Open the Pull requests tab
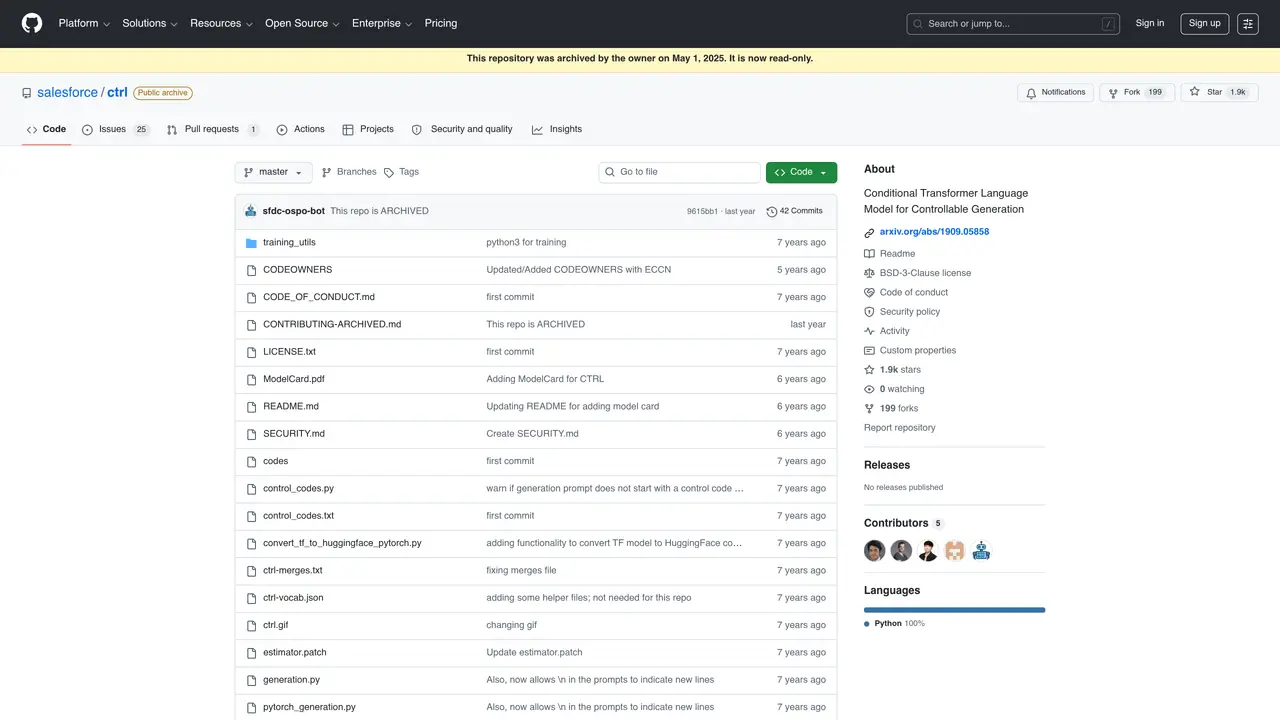 tap(213, 130)
